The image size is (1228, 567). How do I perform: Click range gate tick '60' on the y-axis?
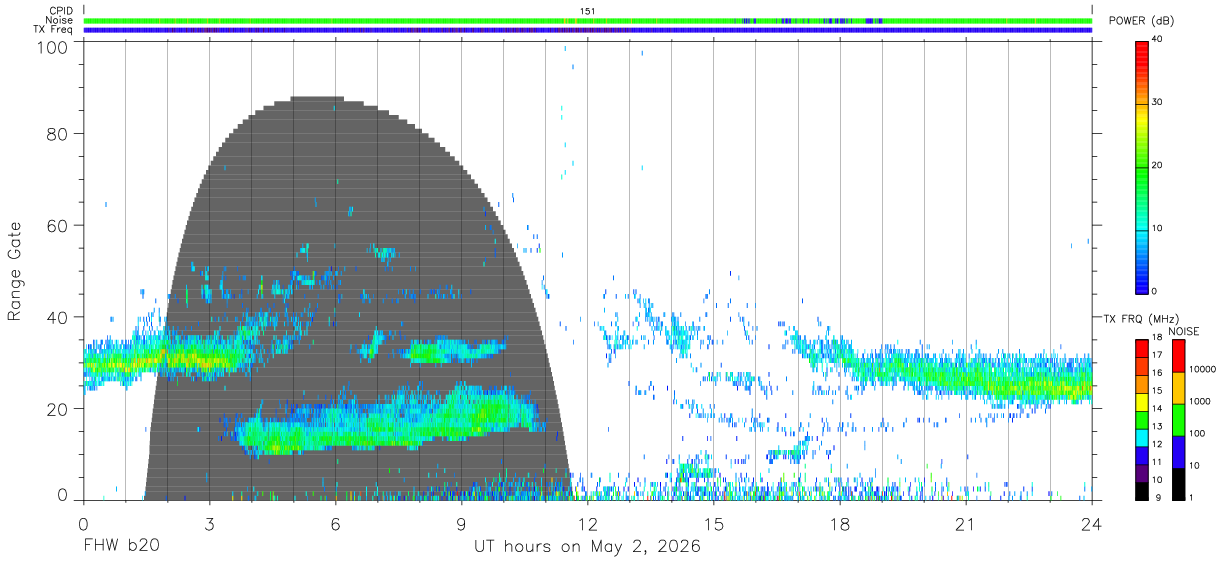[57, 226]
